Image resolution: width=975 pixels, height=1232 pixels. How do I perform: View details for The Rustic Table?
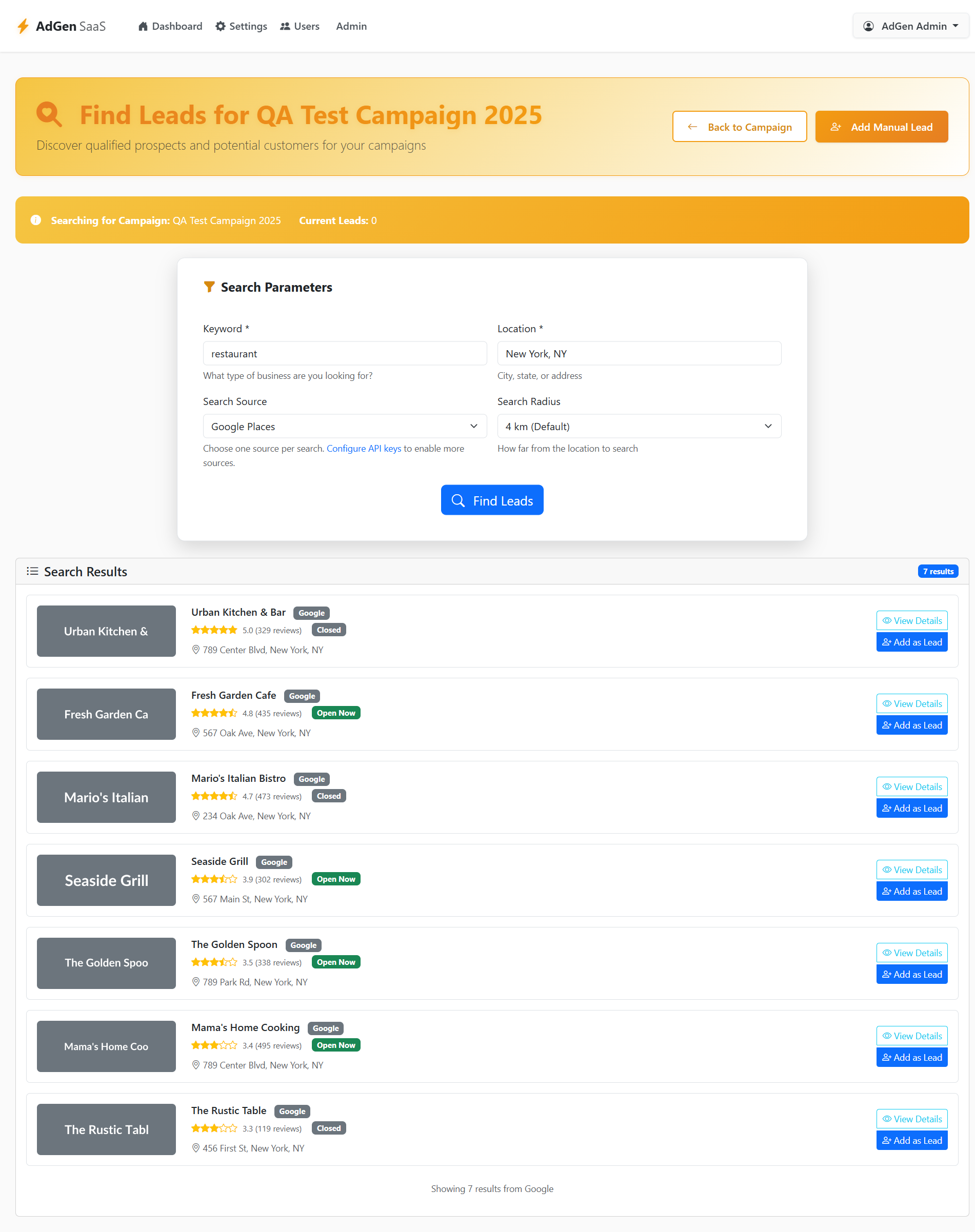coord(911,1119)
